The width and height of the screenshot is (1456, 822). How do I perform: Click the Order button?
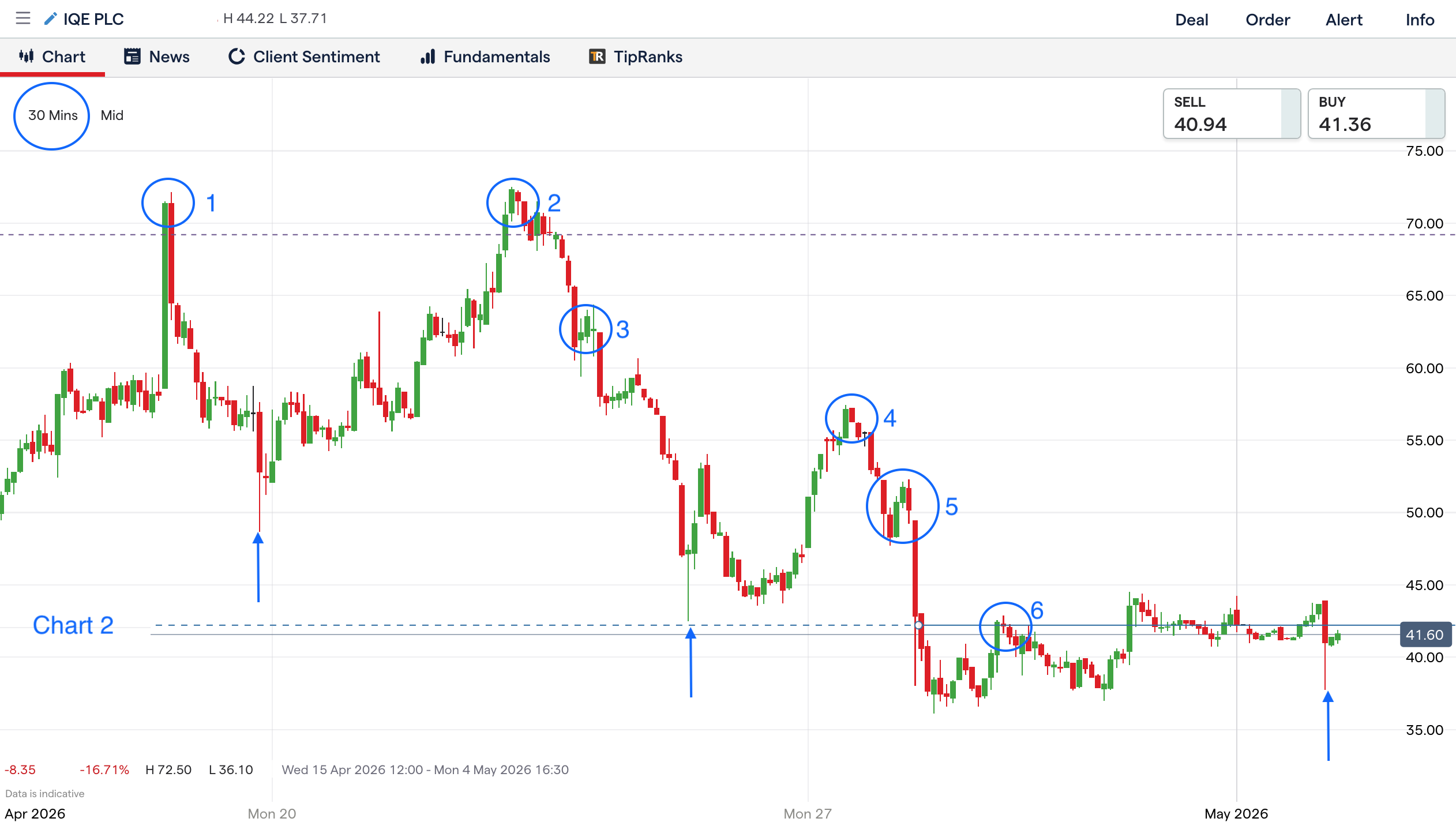[1267, 20]
